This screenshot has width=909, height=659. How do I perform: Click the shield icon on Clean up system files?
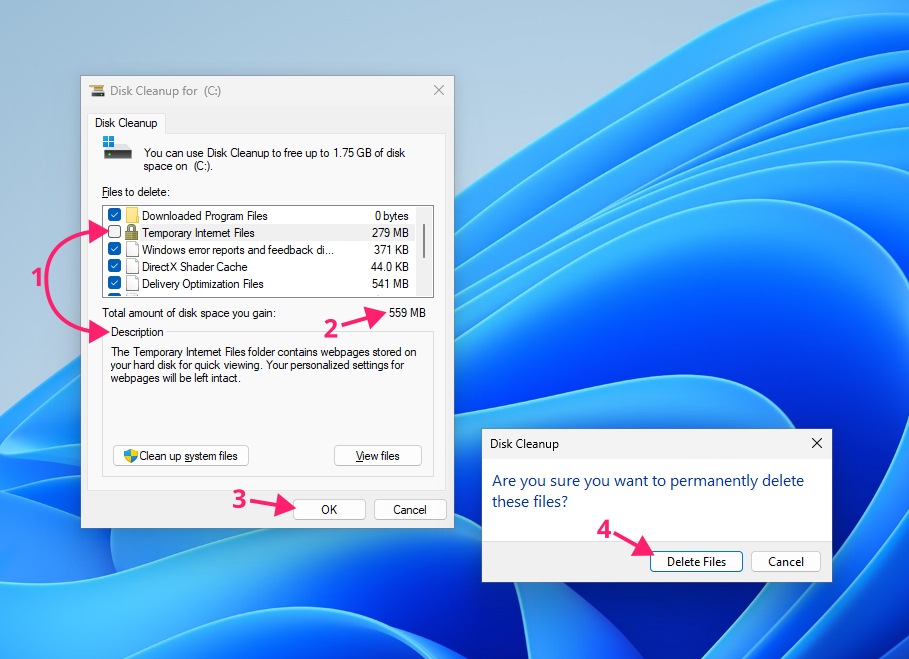tap(131, 456)
